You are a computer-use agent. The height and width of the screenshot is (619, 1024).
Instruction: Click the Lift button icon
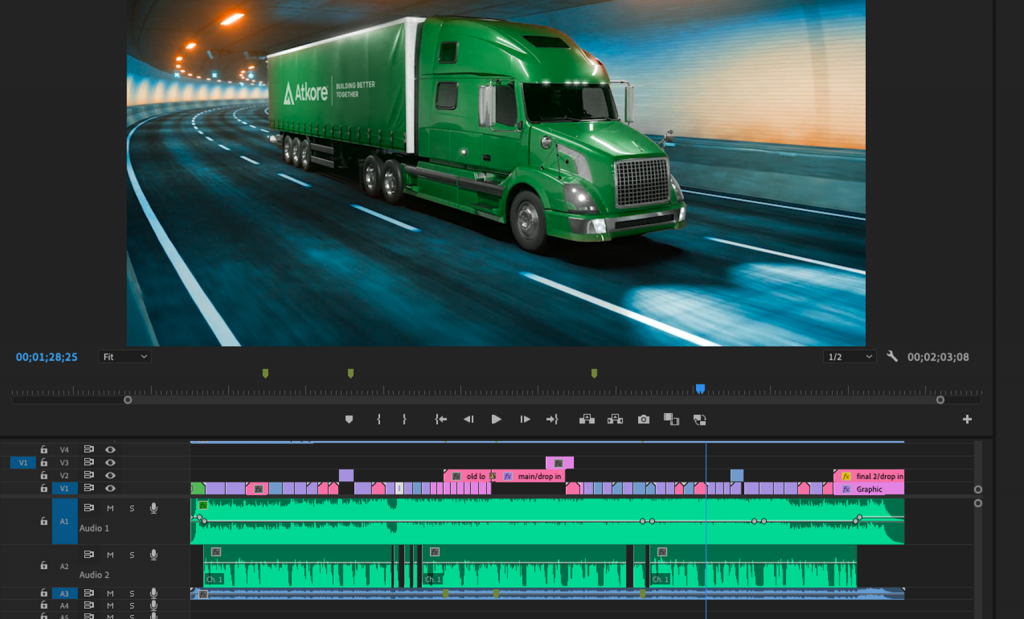(586, 420)
